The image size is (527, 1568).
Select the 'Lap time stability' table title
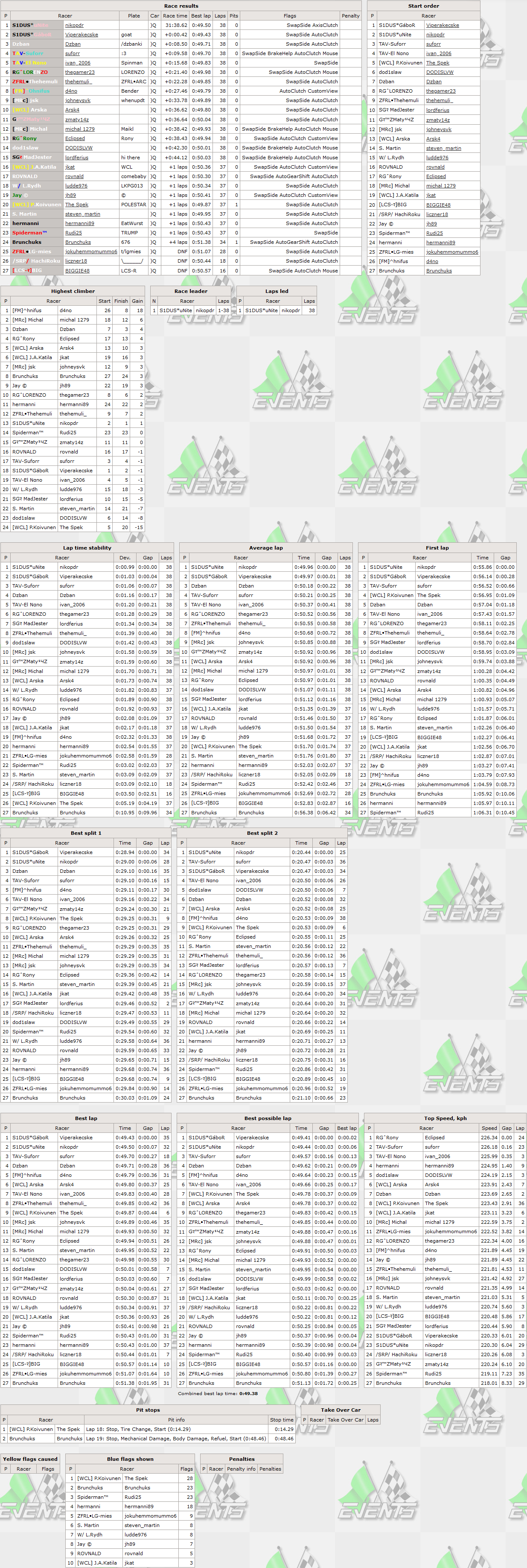click(87, 548)
